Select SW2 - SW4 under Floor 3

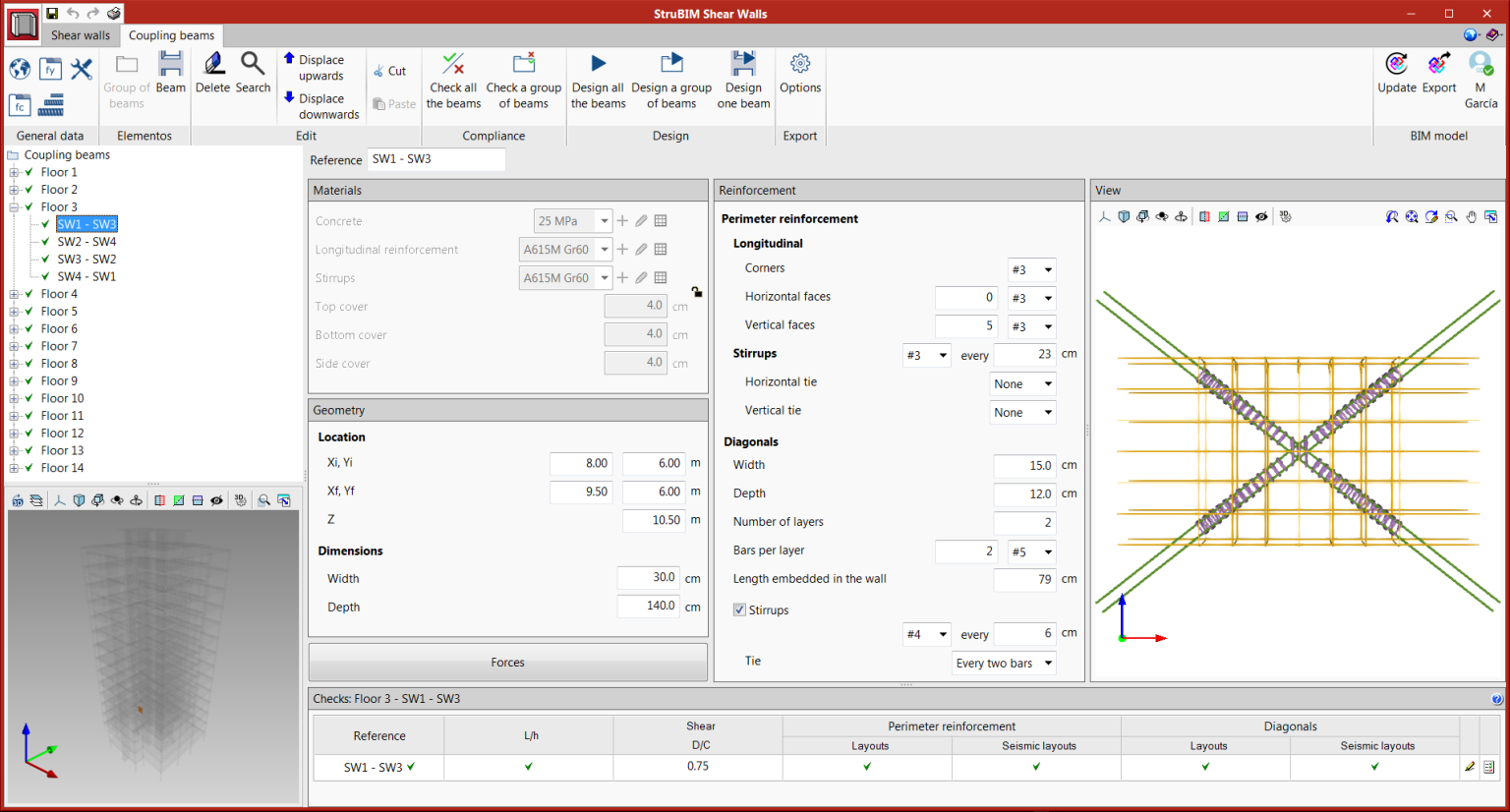(x=87, y=241)
